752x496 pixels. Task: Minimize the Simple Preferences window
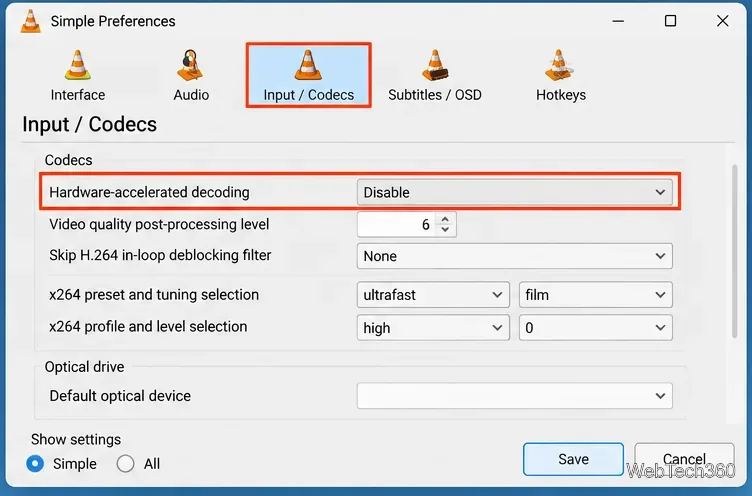click(x=618, y=21)
